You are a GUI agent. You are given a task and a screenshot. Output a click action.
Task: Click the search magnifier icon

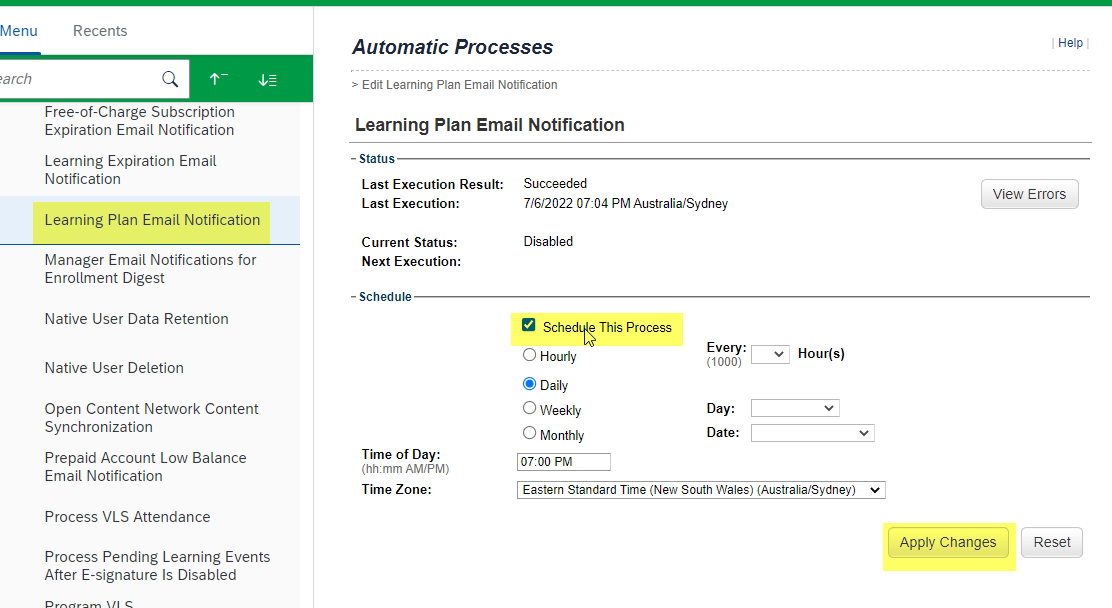(x=170, y=79)
